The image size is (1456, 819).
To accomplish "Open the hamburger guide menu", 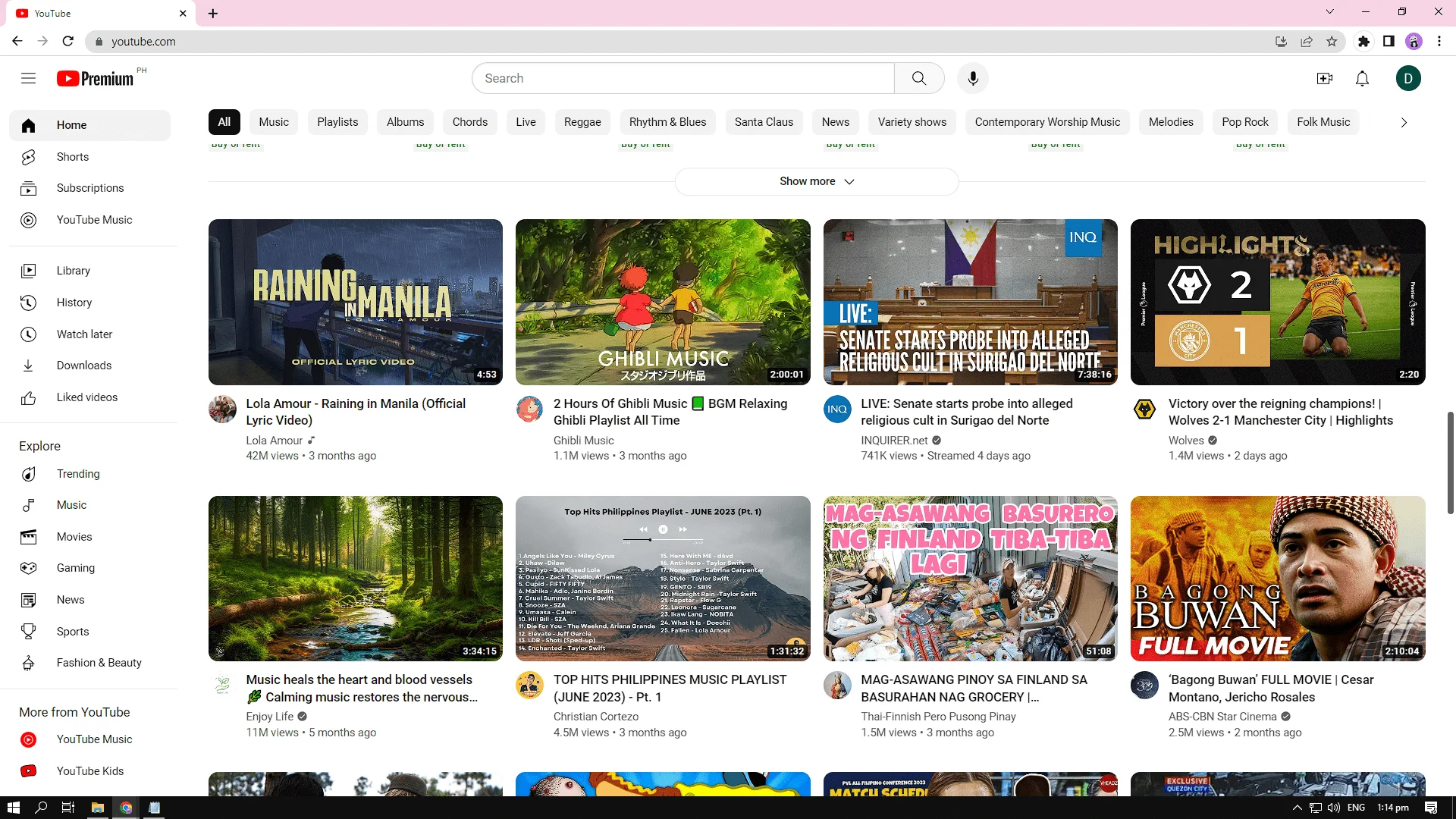I will (28, 78).
